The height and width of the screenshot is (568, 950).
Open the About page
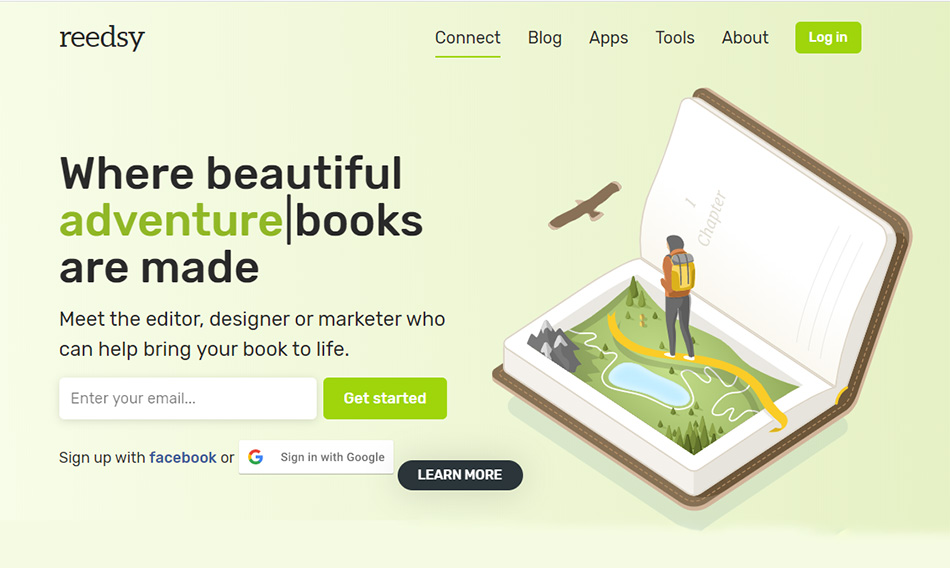pos(745,38)
